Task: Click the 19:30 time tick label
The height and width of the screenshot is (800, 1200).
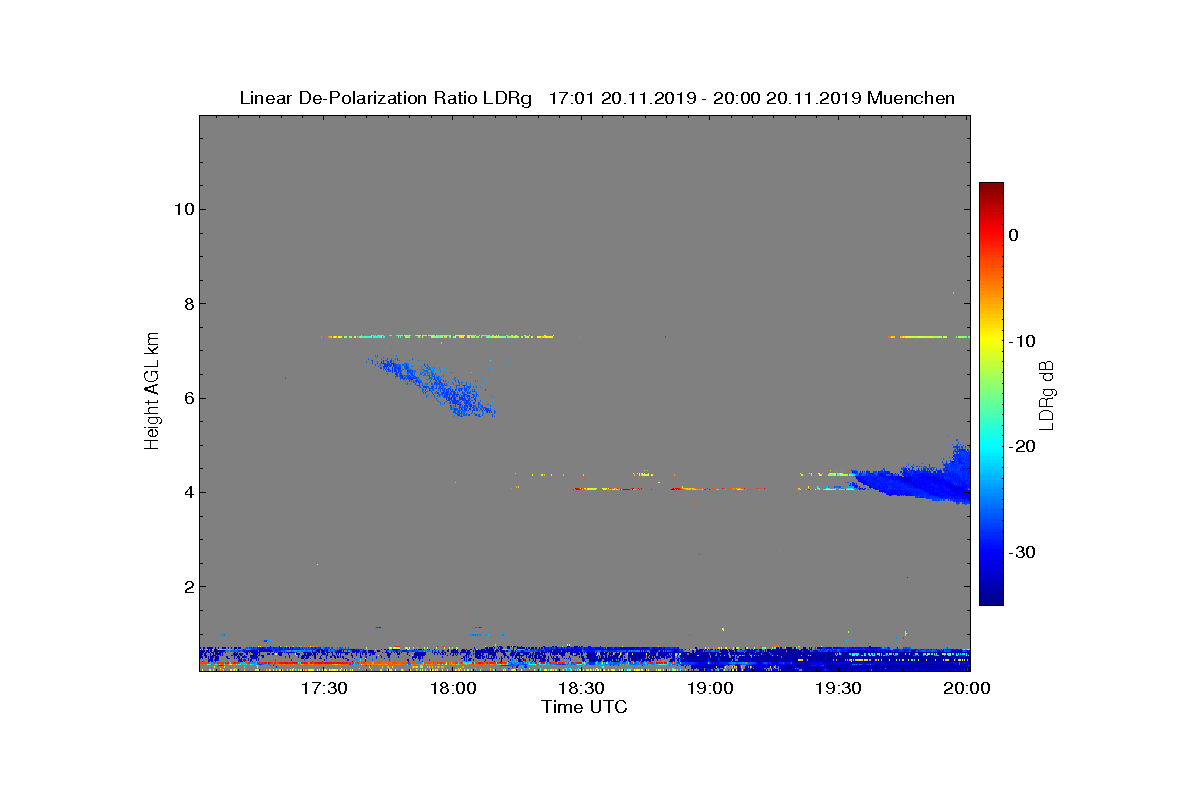Action: point(838,688)
